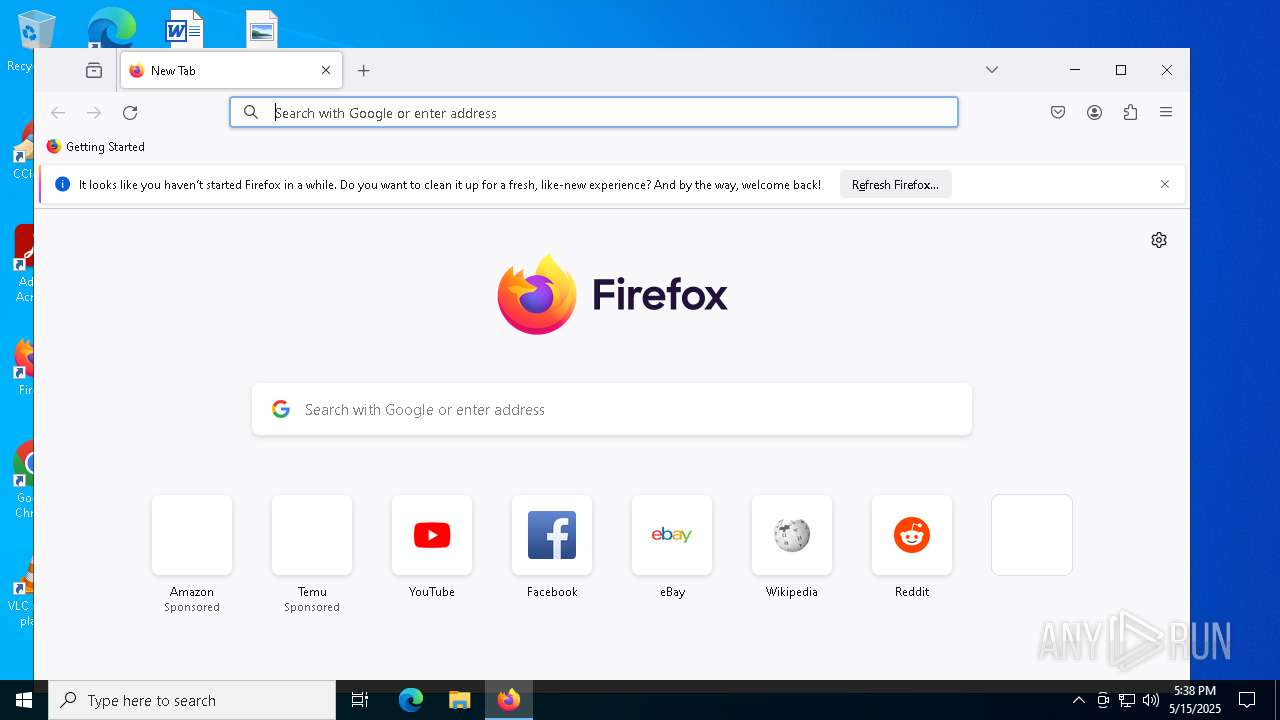
Task: Click the Amazon label under its tile
Action: tap(192, 592)
